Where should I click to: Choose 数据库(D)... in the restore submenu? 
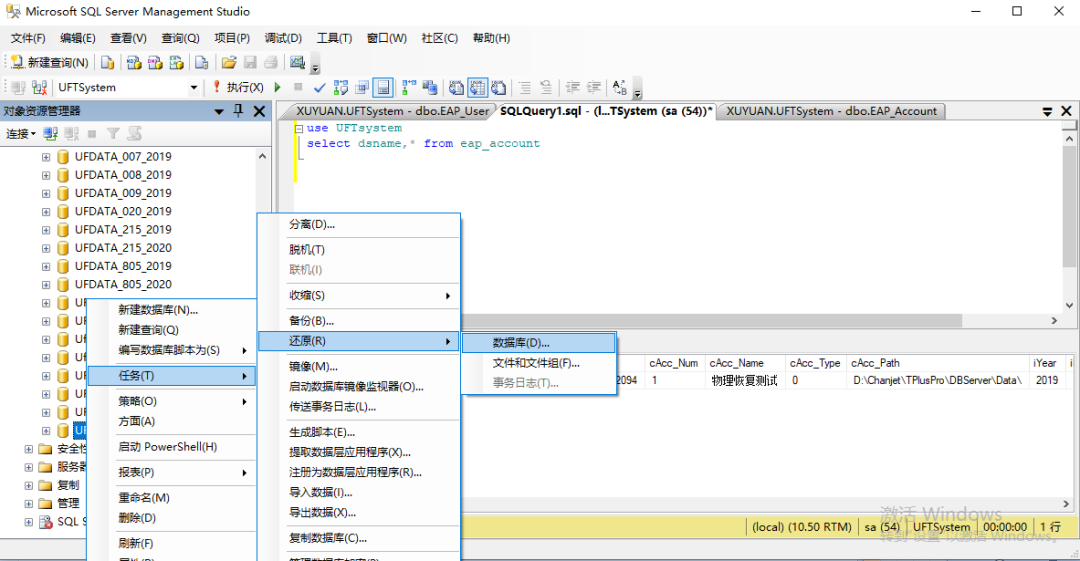[539, 343]
